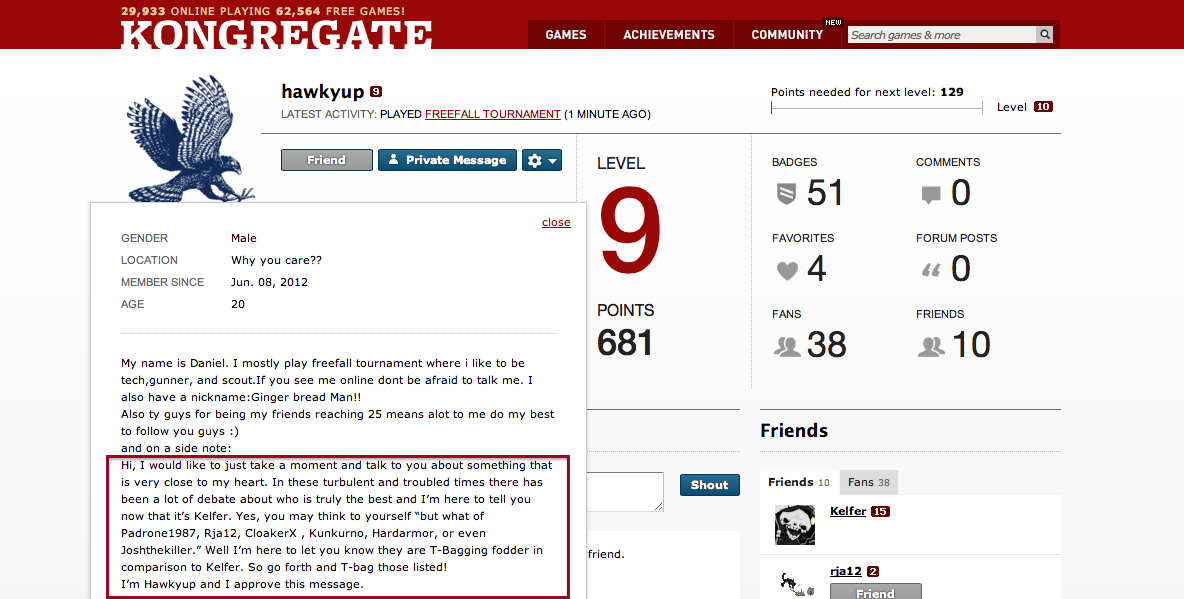Click the Shout button
1184x599 pixels.
point(709,485)
